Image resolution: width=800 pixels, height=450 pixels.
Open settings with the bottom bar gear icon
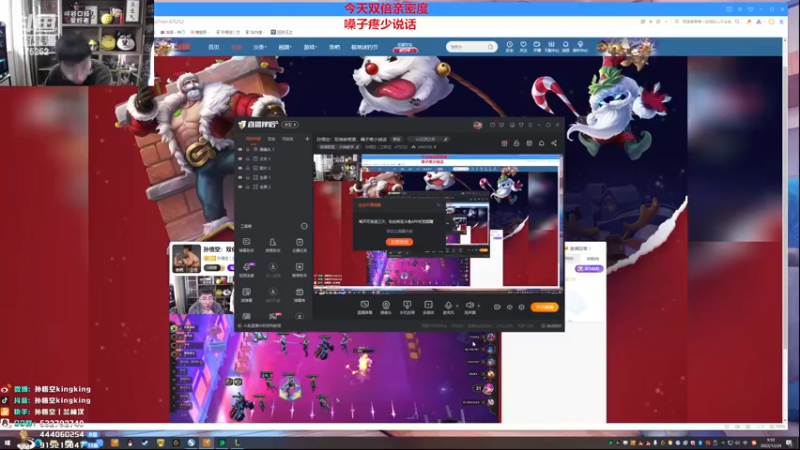click(521, 307)
